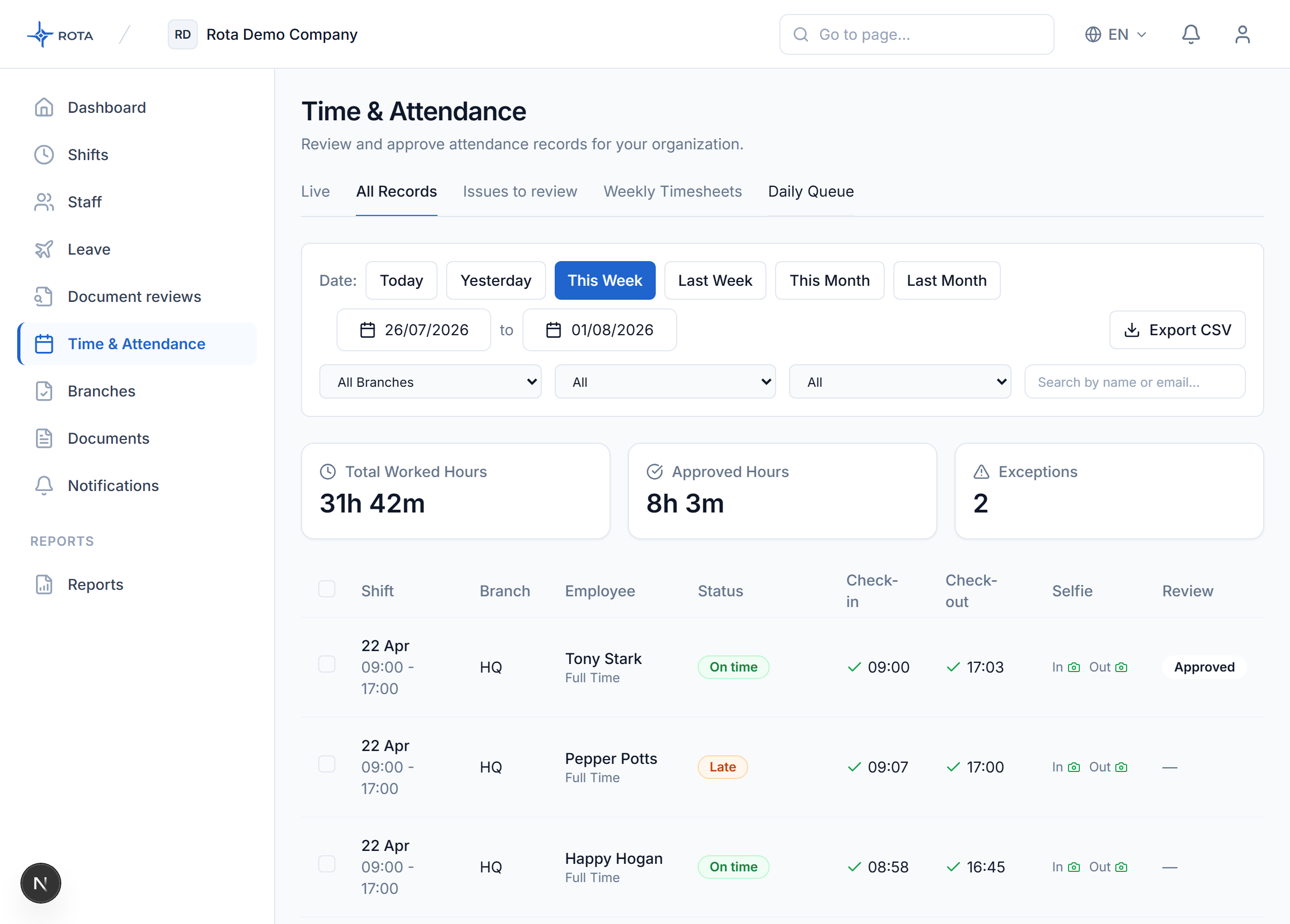Open Shifts via its clock icon
Image resolution: width=1290 pixels, height=924 pixels.
tap(44, 155)
